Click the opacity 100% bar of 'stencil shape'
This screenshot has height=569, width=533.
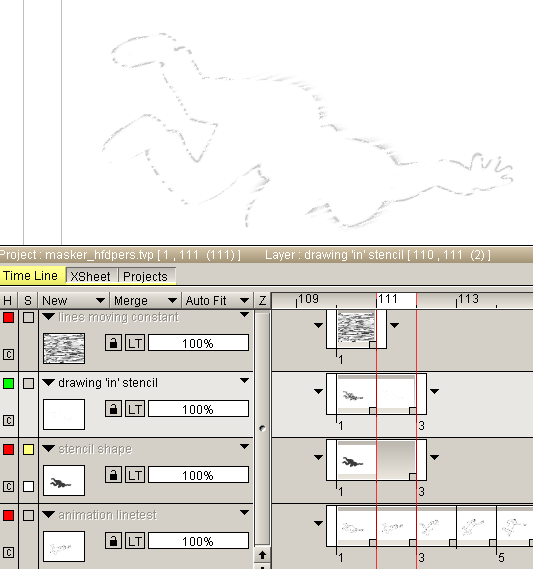coord(198,475)
